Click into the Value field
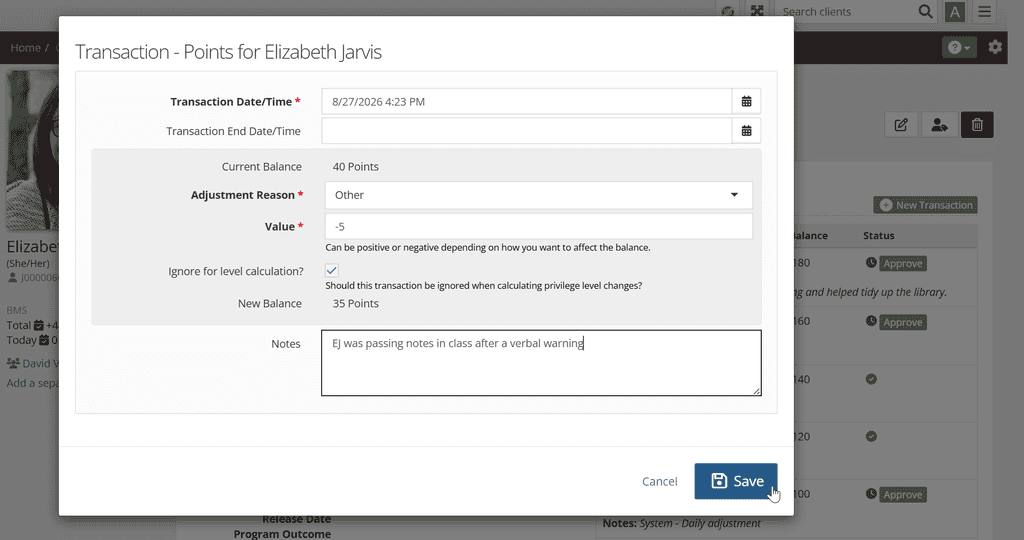This screenshot has width=1024, height=540. pyautogui.click(x=539, y=227)
